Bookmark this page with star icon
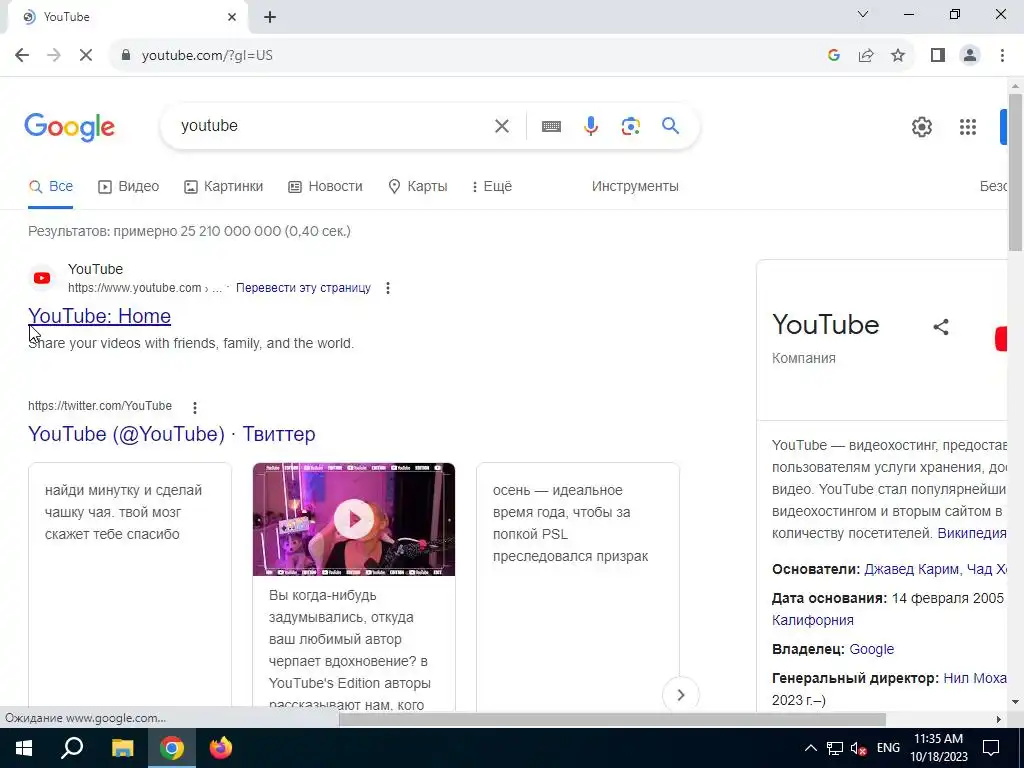The width and height of the screenshot is (1024, 768). 898,56
